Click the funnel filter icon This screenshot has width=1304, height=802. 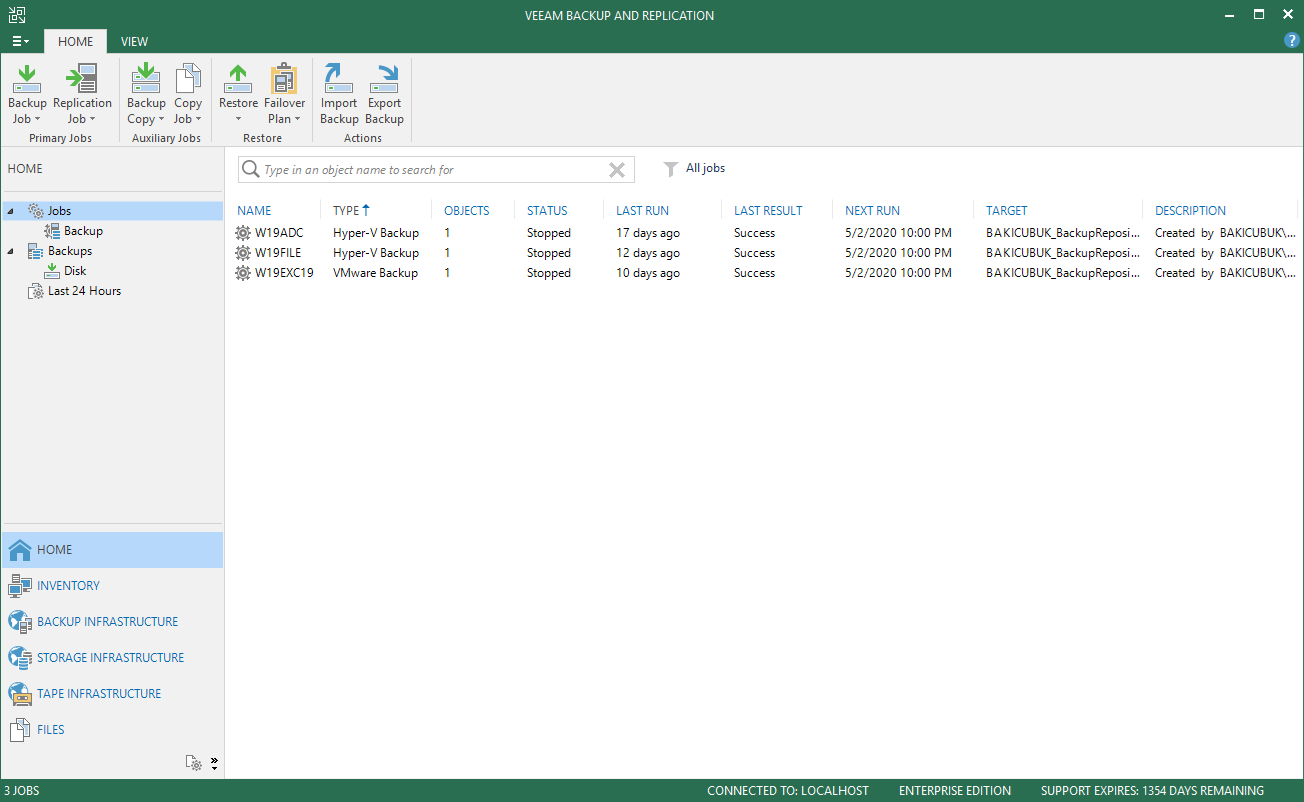[x=671, y=169]
